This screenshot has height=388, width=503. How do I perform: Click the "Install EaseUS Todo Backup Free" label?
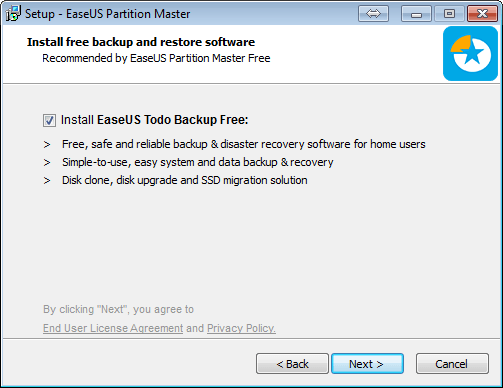(x=155, y=120)
